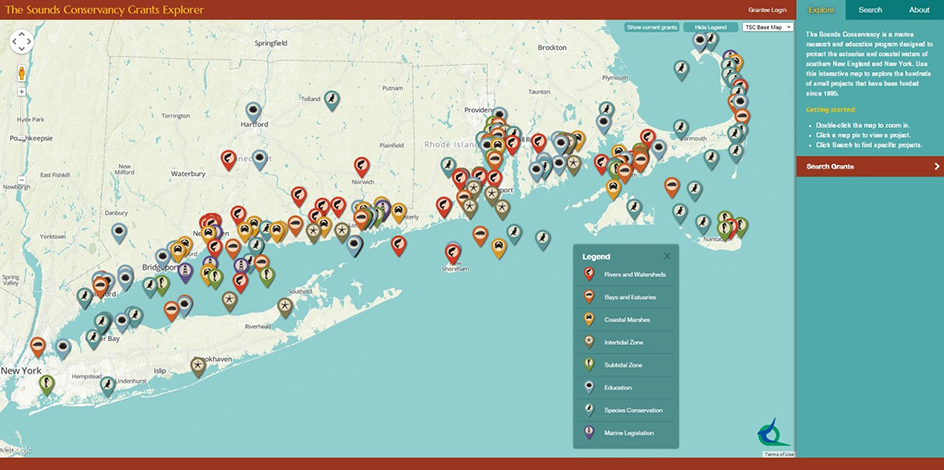The height and width of the screenshot is (470, 944).
Task: Click the pan down arrow on map control
Action: coord(22,49)
